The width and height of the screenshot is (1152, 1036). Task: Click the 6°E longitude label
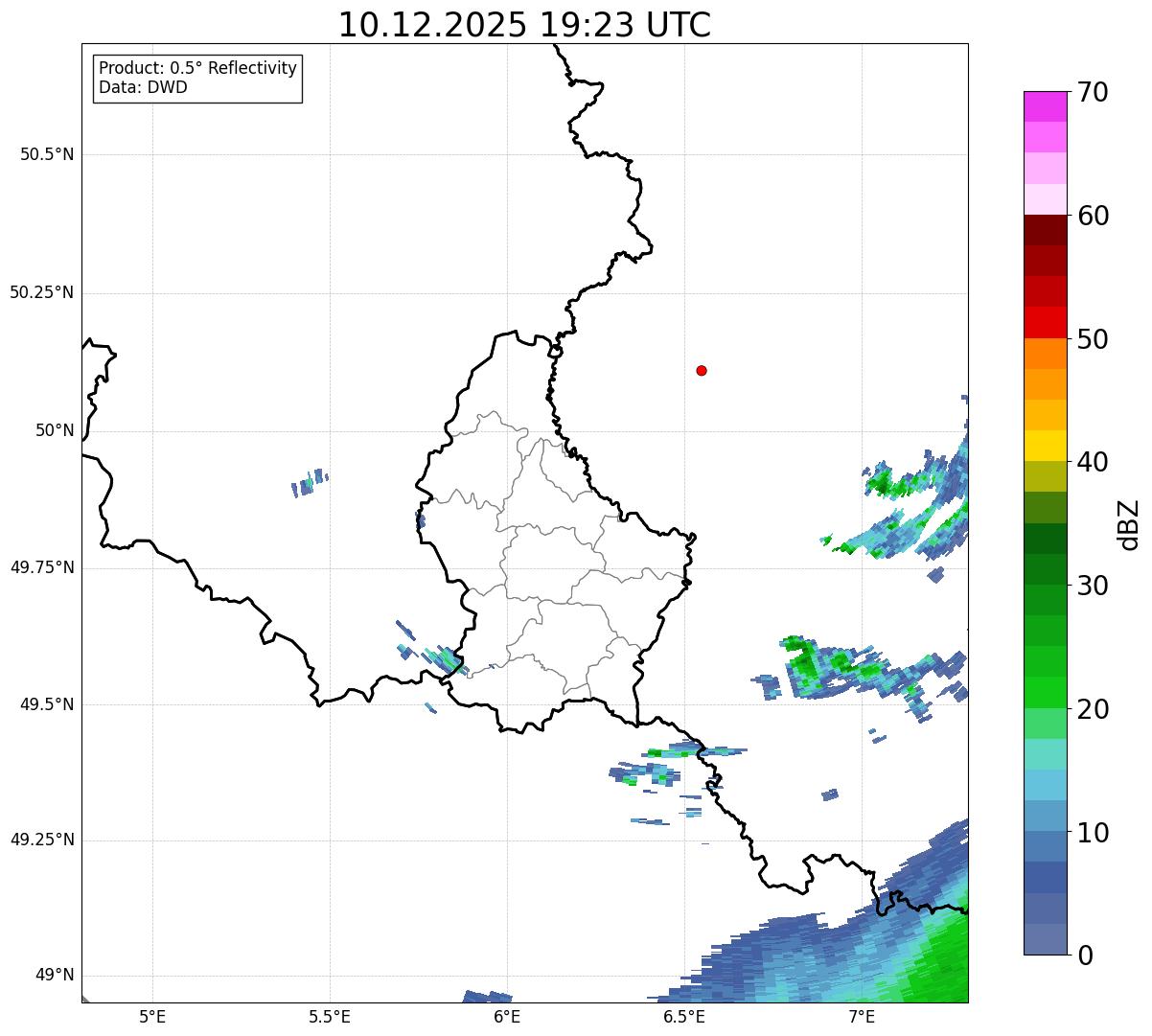coord(507,1016)
